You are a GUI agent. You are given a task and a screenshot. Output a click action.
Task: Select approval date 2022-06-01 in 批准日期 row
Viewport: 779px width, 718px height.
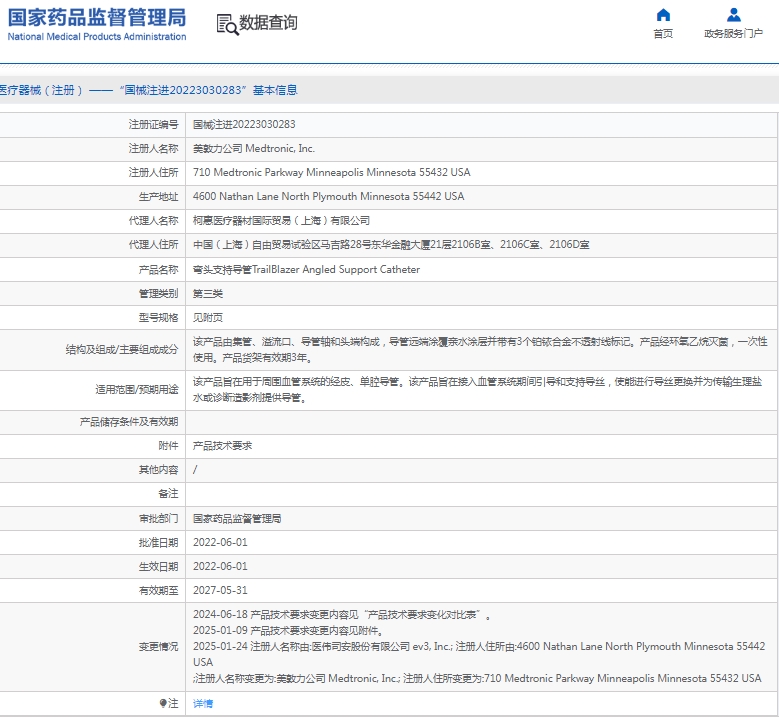[x=220, y=542]
